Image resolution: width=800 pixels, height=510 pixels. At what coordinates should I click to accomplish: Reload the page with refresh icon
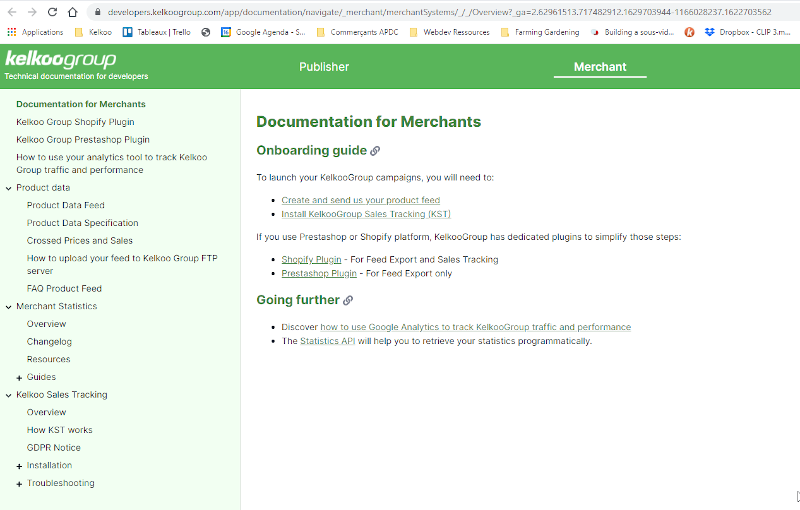[52, 12]
